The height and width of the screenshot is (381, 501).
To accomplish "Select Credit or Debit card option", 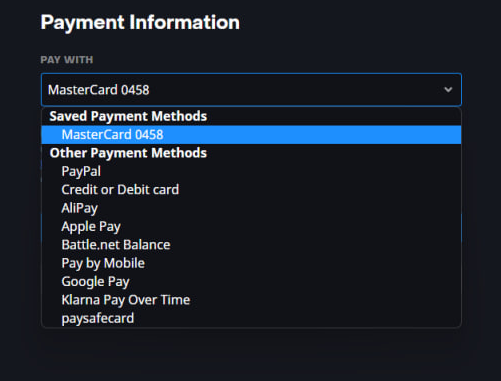I will coord(251,190).
